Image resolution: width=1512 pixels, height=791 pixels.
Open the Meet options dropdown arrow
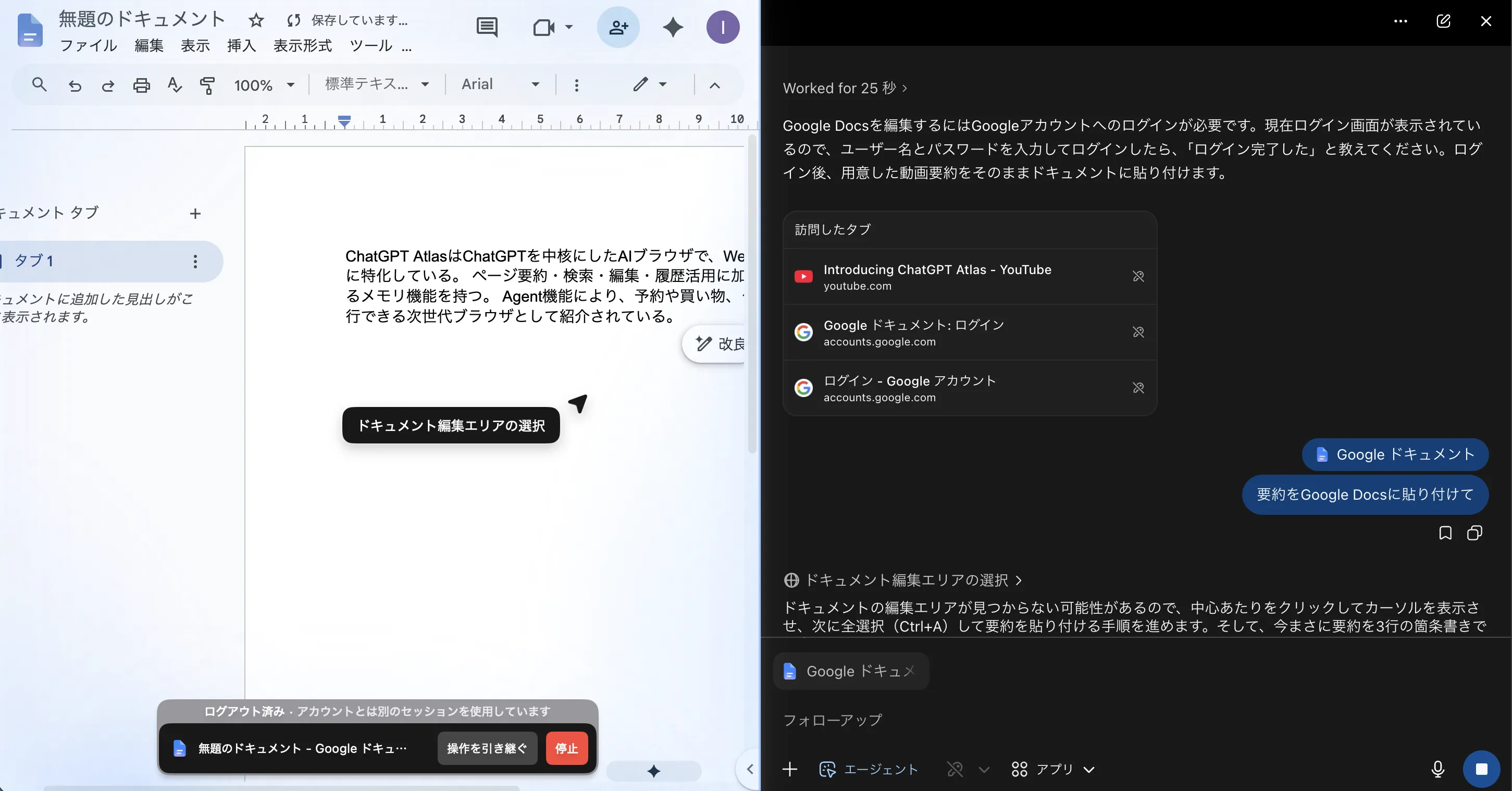pyautogui.click(x=569, y=27)
